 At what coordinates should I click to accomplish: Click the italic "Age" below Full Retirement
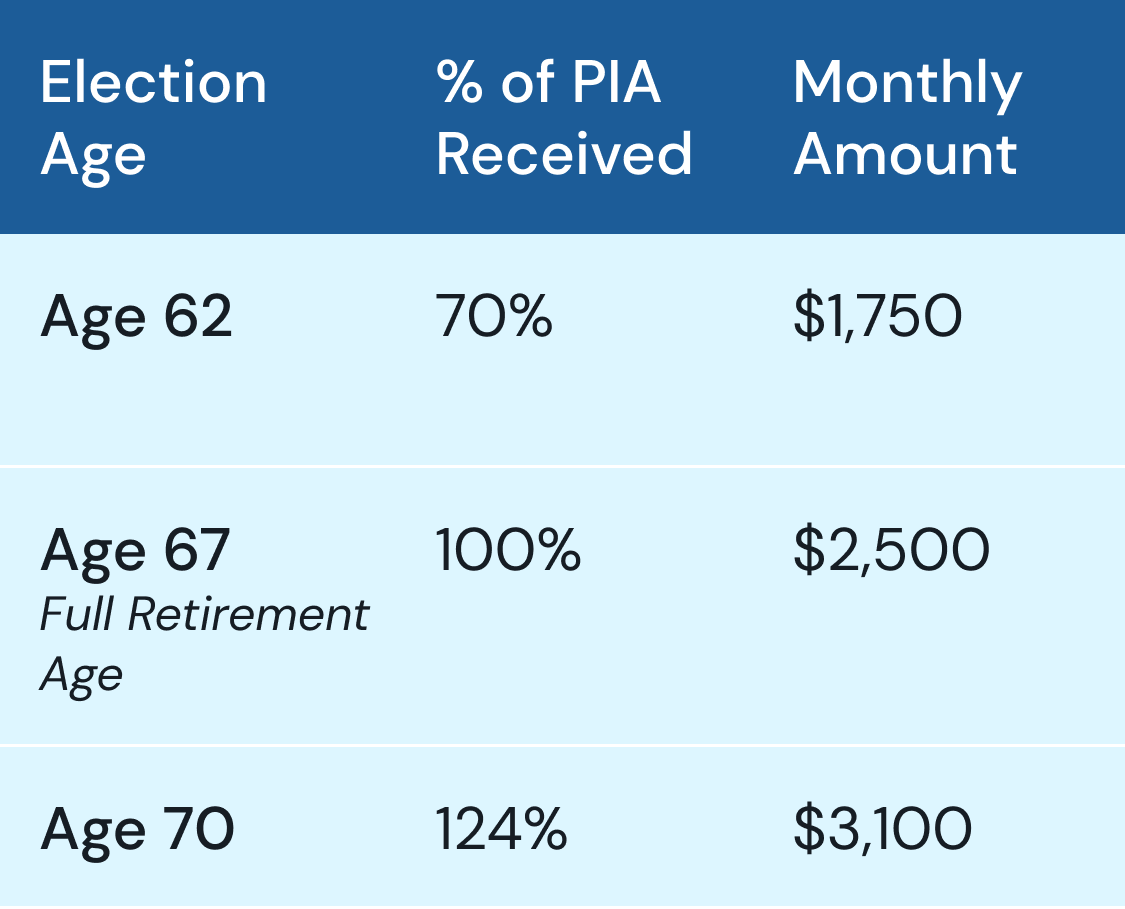(x=81, y=677)
